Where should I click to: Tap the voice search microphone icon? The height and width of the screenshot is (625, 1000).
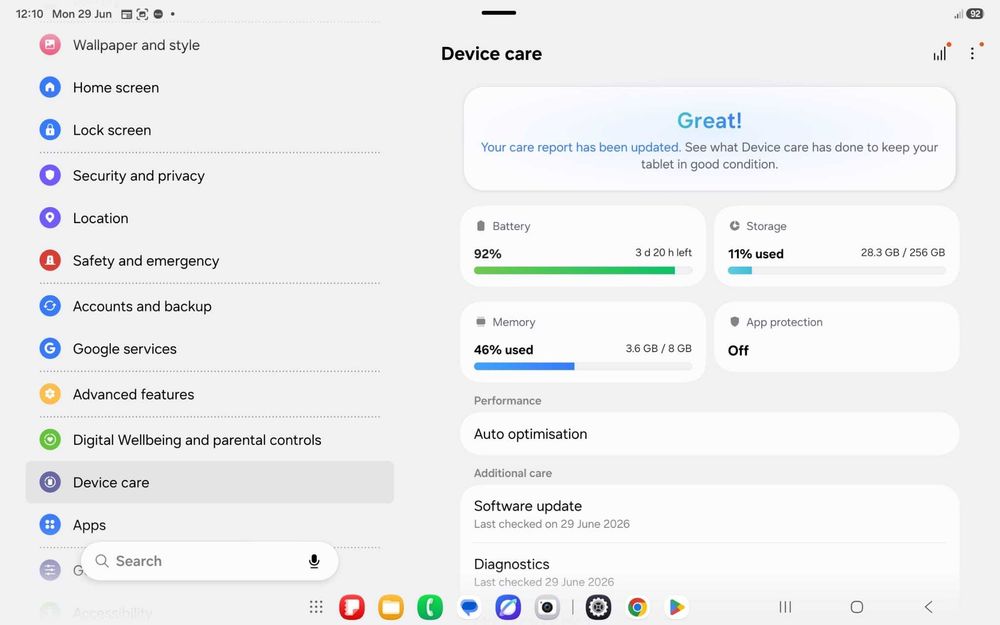[x=314, y=561]
